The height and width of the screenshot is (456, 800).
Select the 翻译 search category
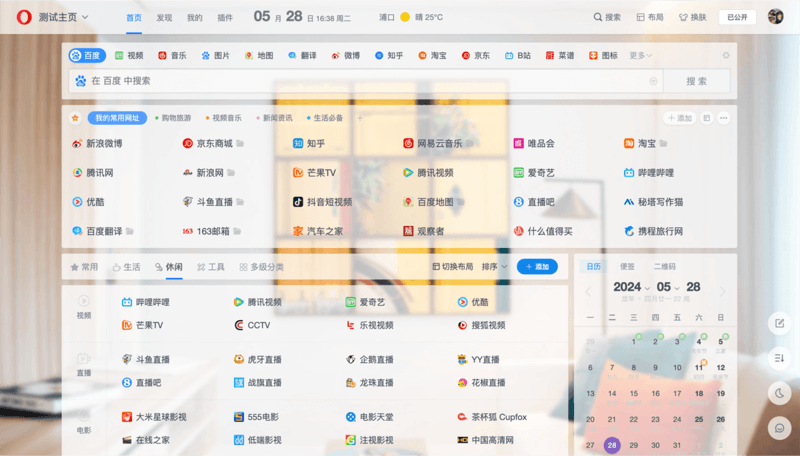(303, 56)
